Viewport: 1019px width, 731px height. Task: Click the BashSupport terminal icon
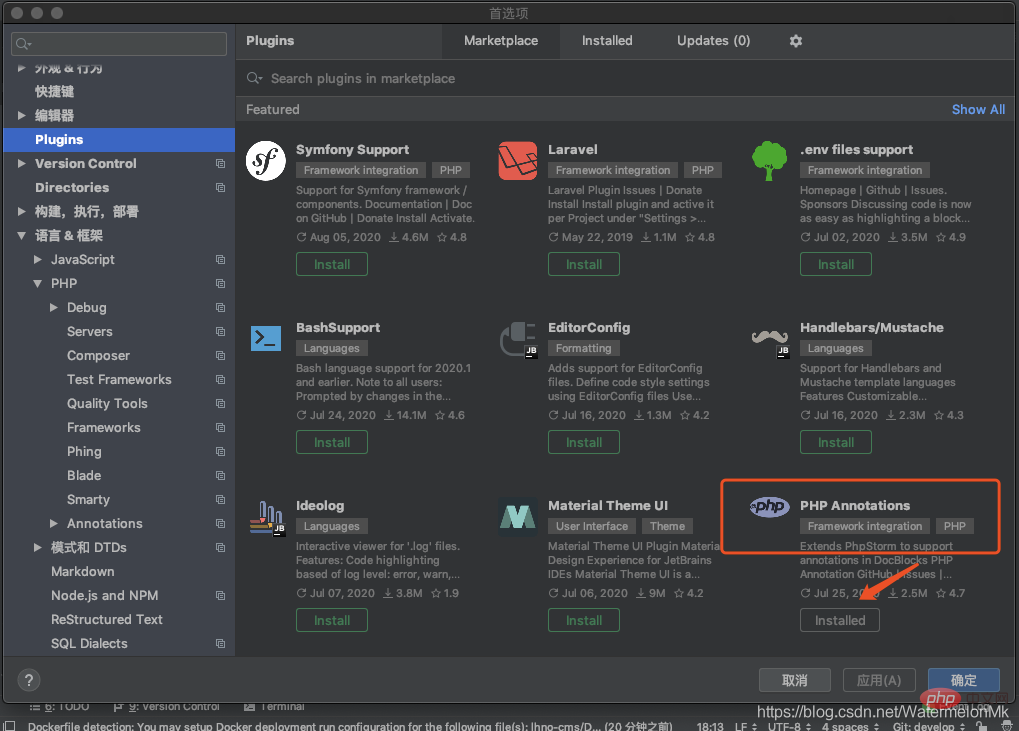(266, 339)
